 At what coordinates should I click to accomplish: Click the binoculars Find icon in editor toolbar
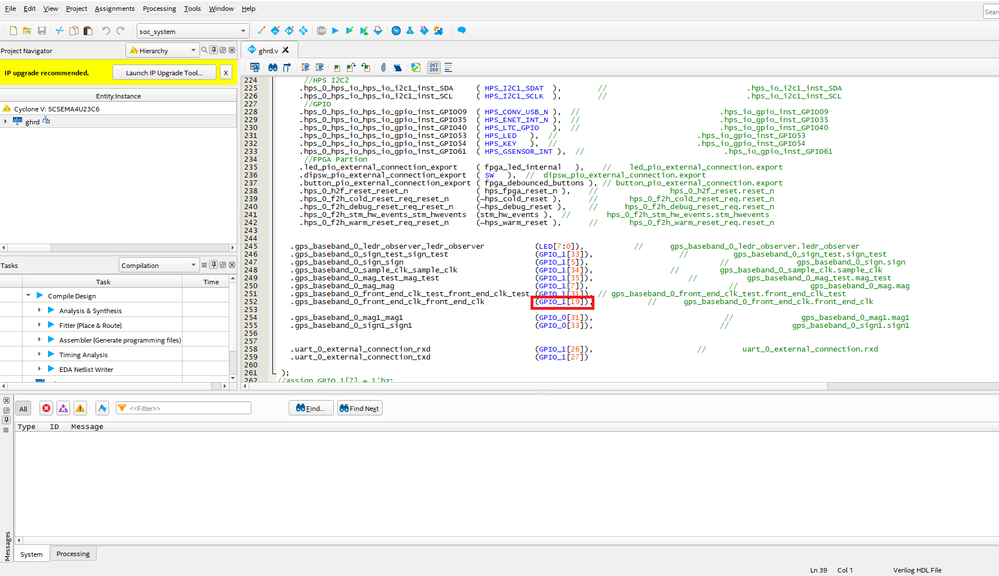point(273,67)
